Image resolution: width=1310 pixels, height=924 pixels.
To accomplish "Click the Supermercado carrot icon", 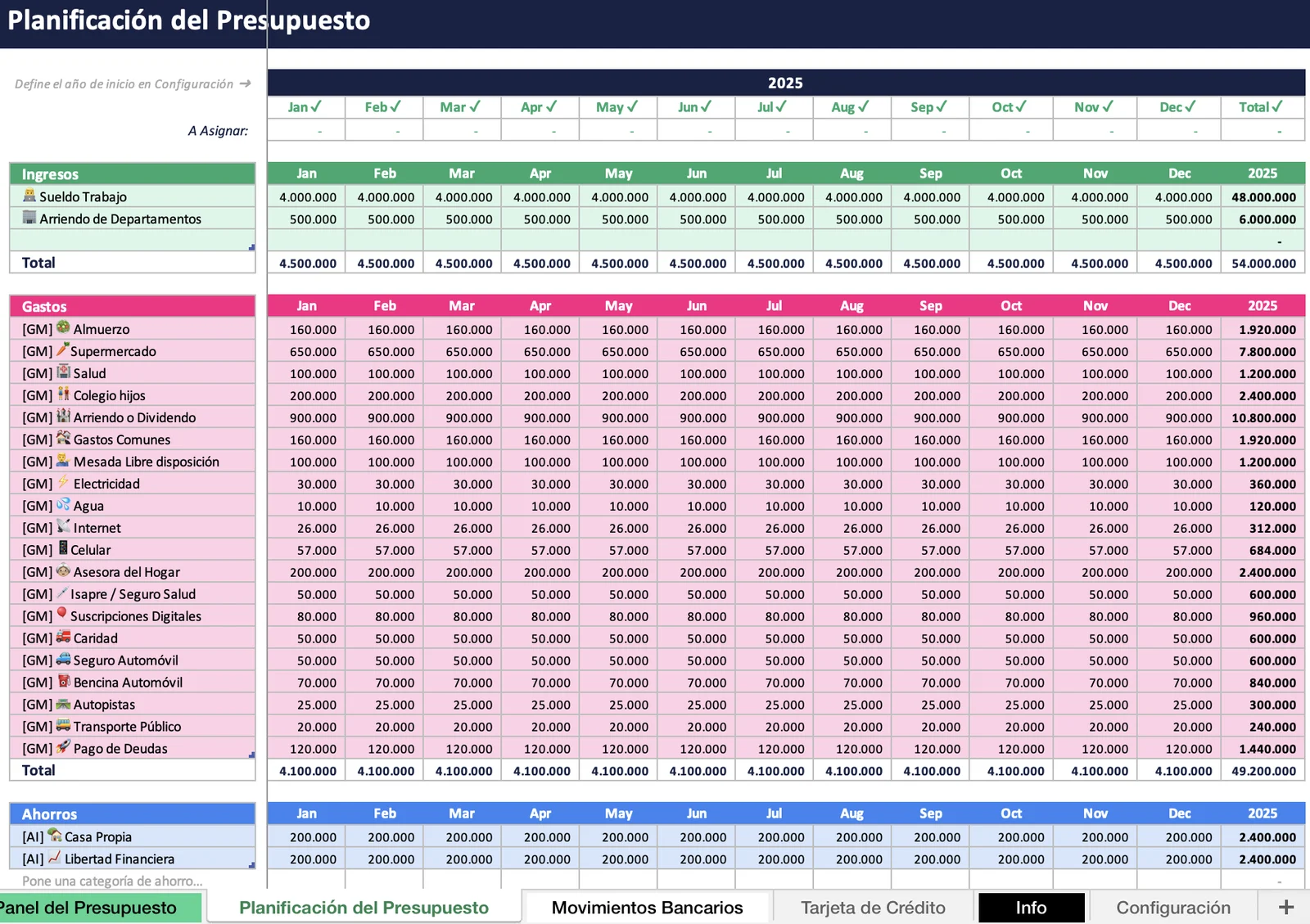I will 62,349.
